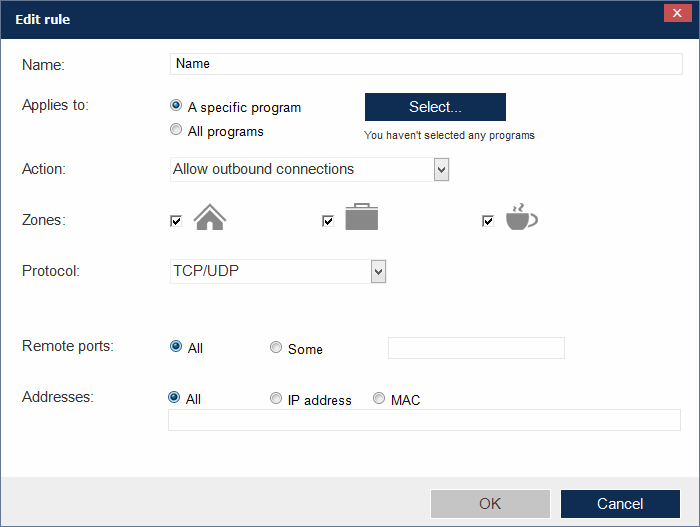Click the 'Applies to:' label
Screen dimensions: 700x527
[x=55, y=105]
